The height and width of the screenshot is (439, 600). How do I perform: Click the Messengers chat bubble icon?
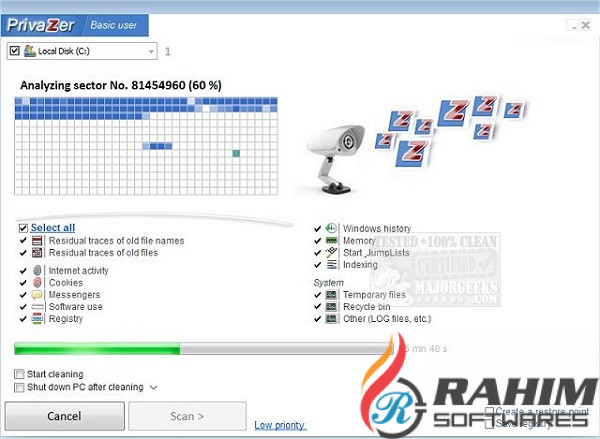[37, 294]
